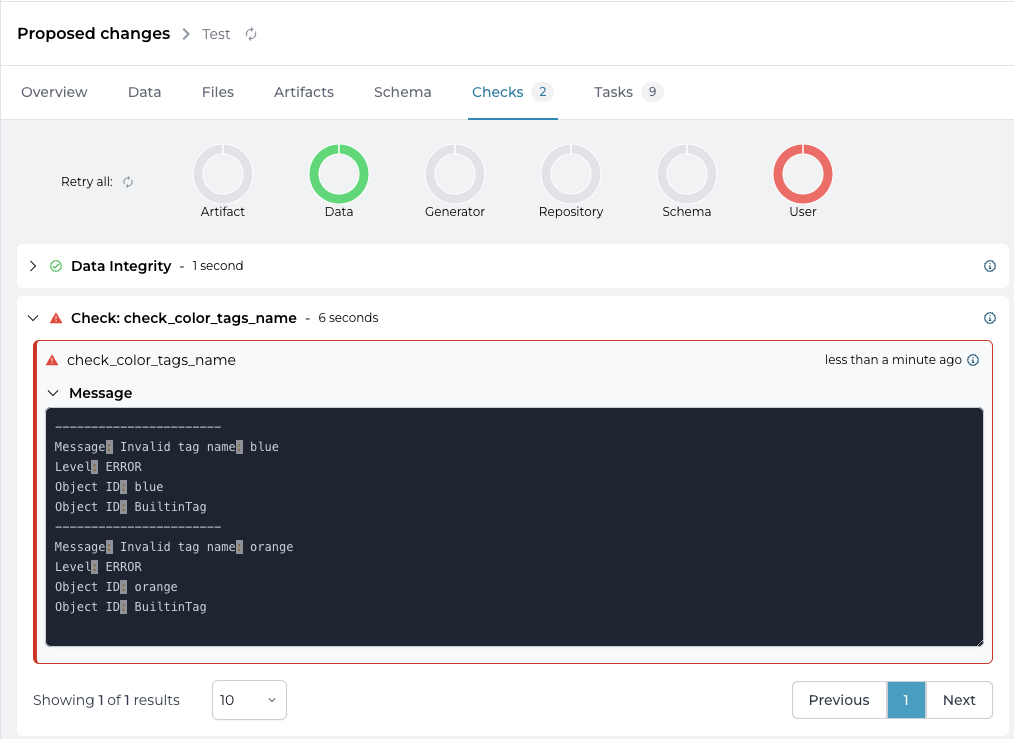Click the Proposed changes breadcrumb link
The height and width of the screenshot is (739, 1014).
click(93, 34)
